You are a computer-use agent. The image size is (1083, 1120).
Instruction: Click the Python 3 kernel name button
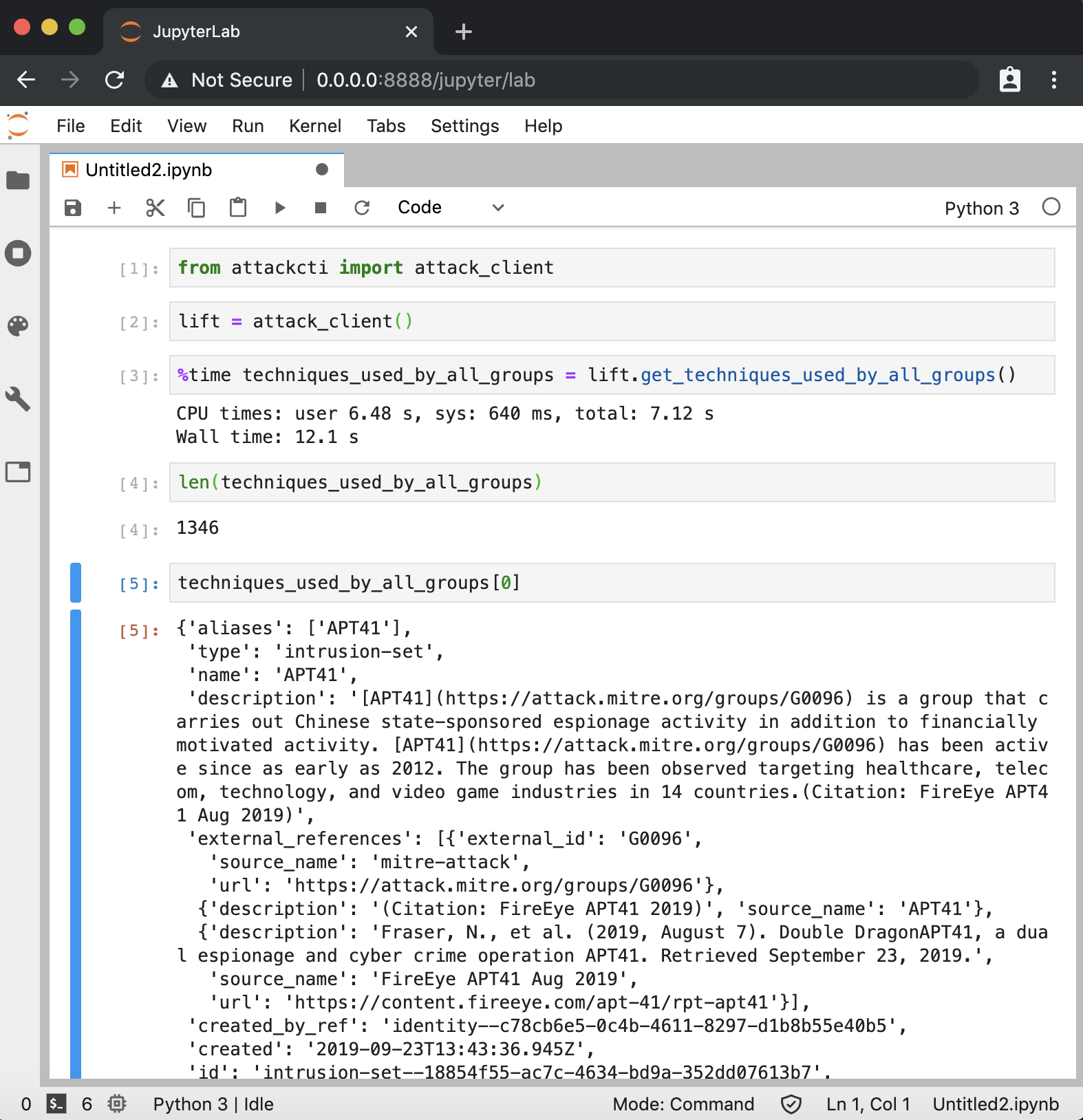pos(982,208)
